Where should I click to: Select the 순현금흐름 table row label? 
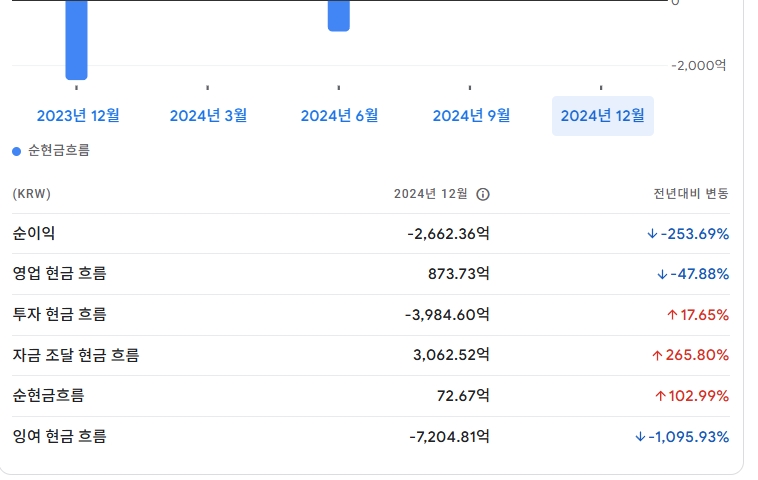[x=48, y=396]
